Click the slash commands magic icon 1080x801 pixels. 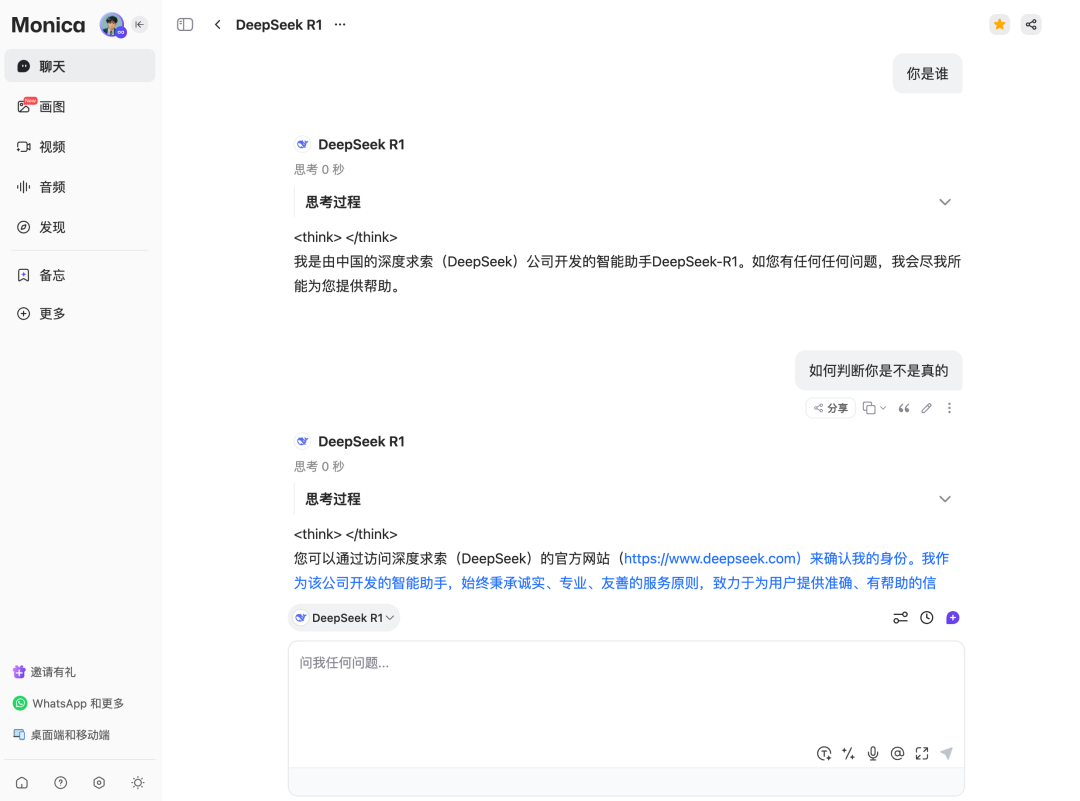click(849, 753)
